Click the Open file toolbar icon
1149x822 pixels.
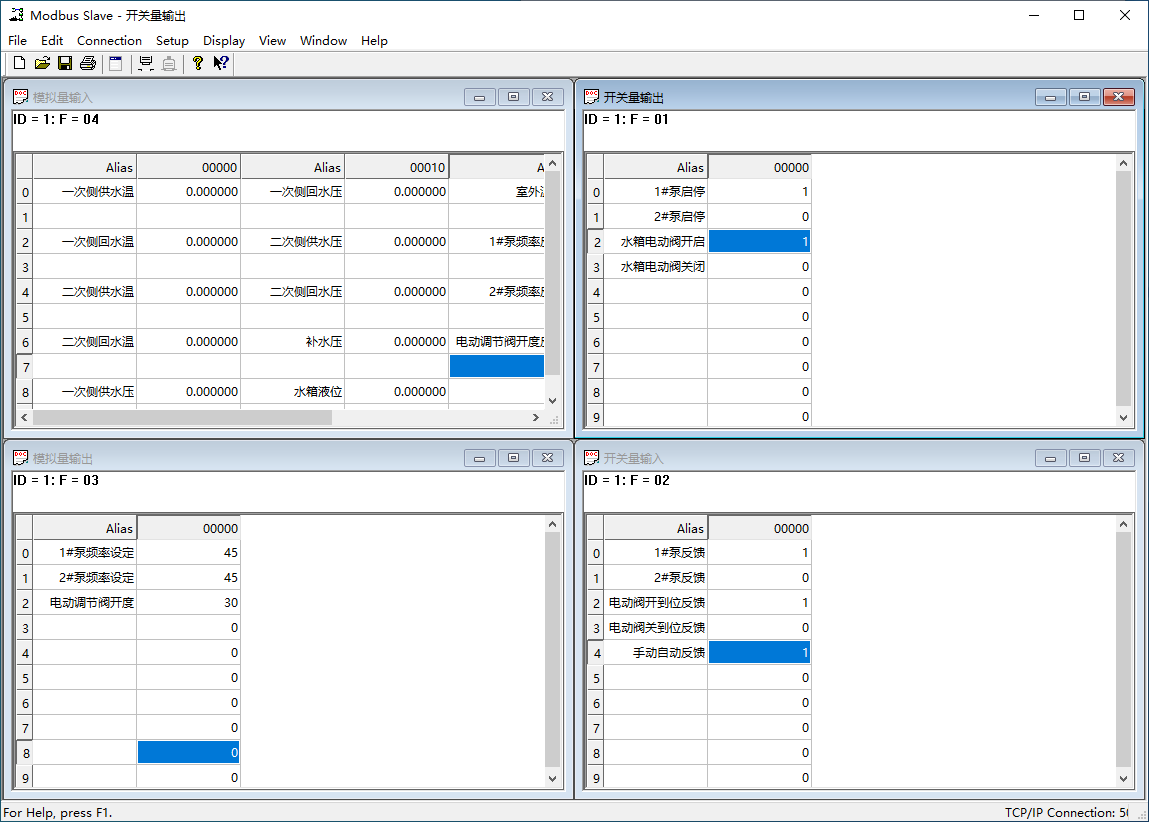coord(43,63)
